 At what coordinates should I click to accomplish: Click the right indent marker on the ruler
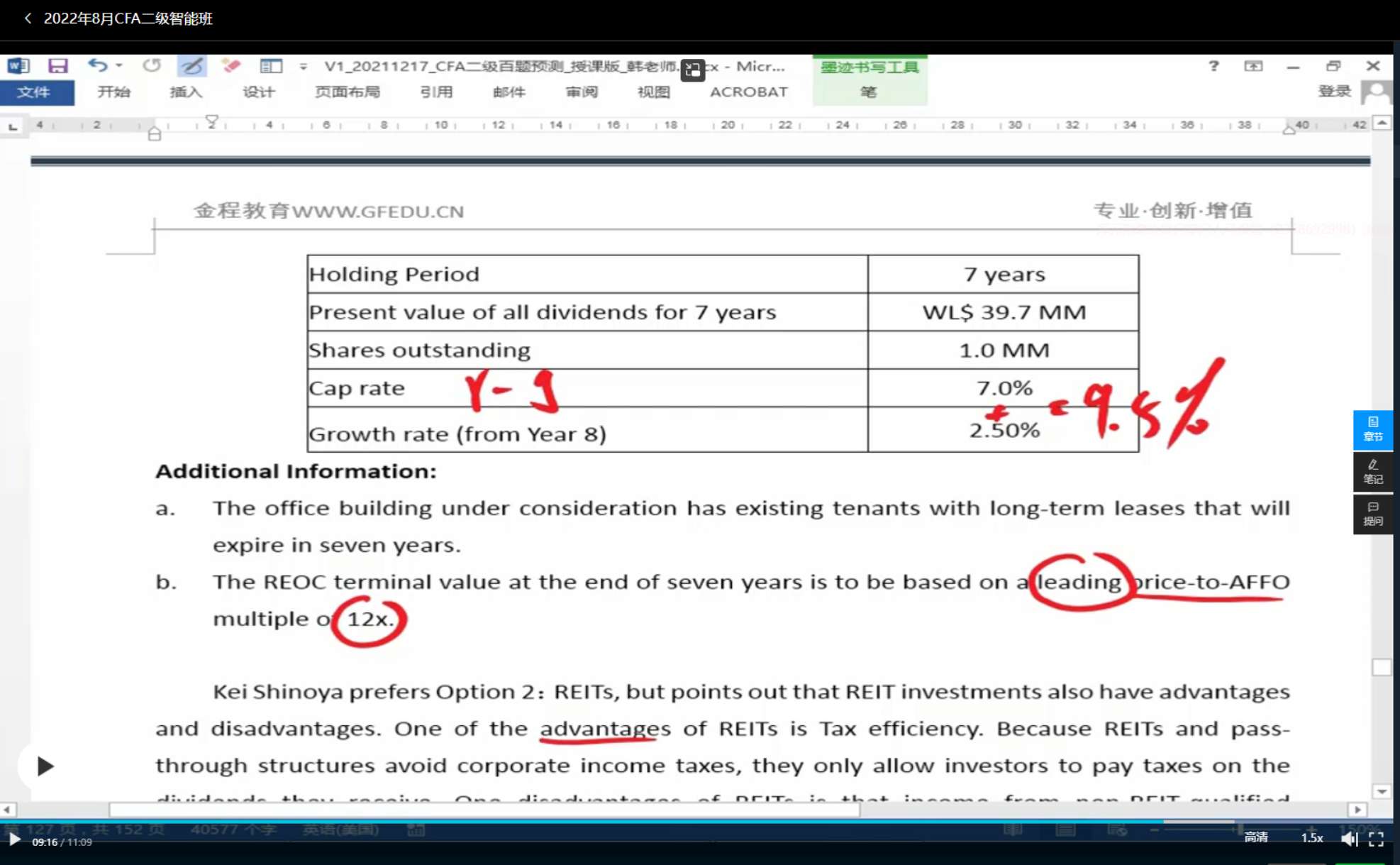click(x=1289, y=128)
